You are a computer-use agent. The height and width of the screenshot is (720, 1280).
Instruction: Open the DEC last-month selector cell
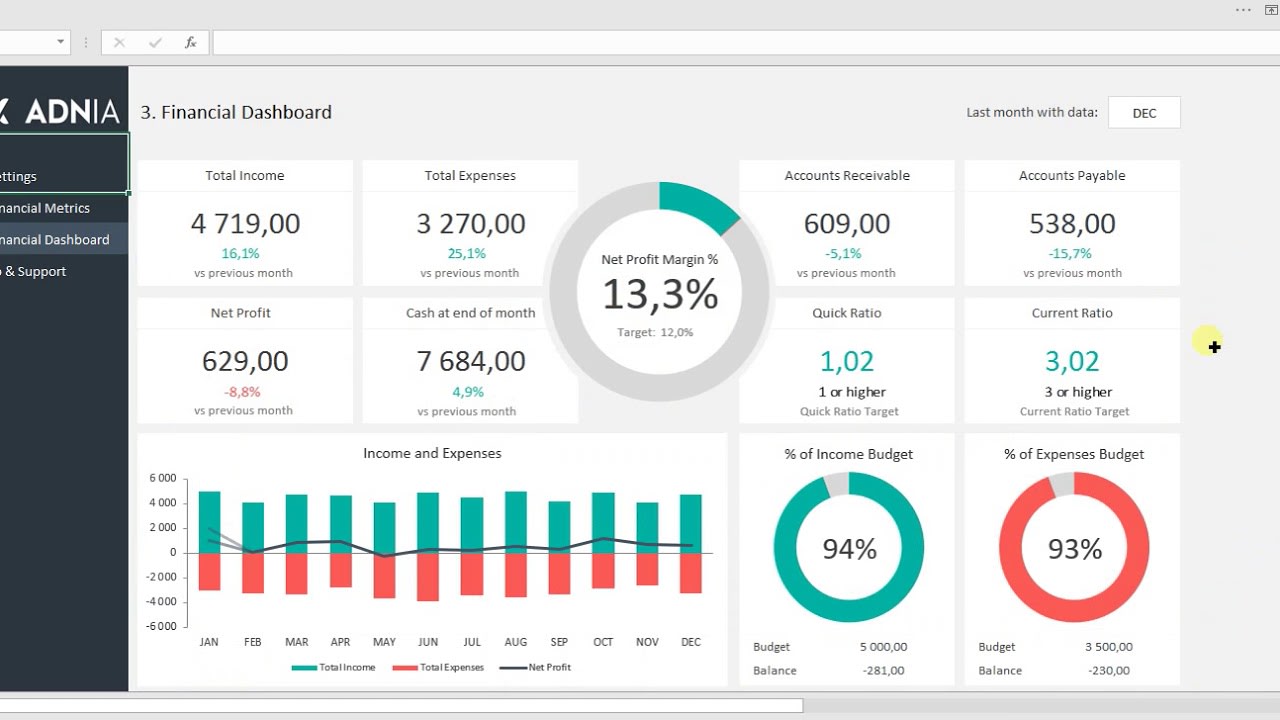[x=1144, y=113]
